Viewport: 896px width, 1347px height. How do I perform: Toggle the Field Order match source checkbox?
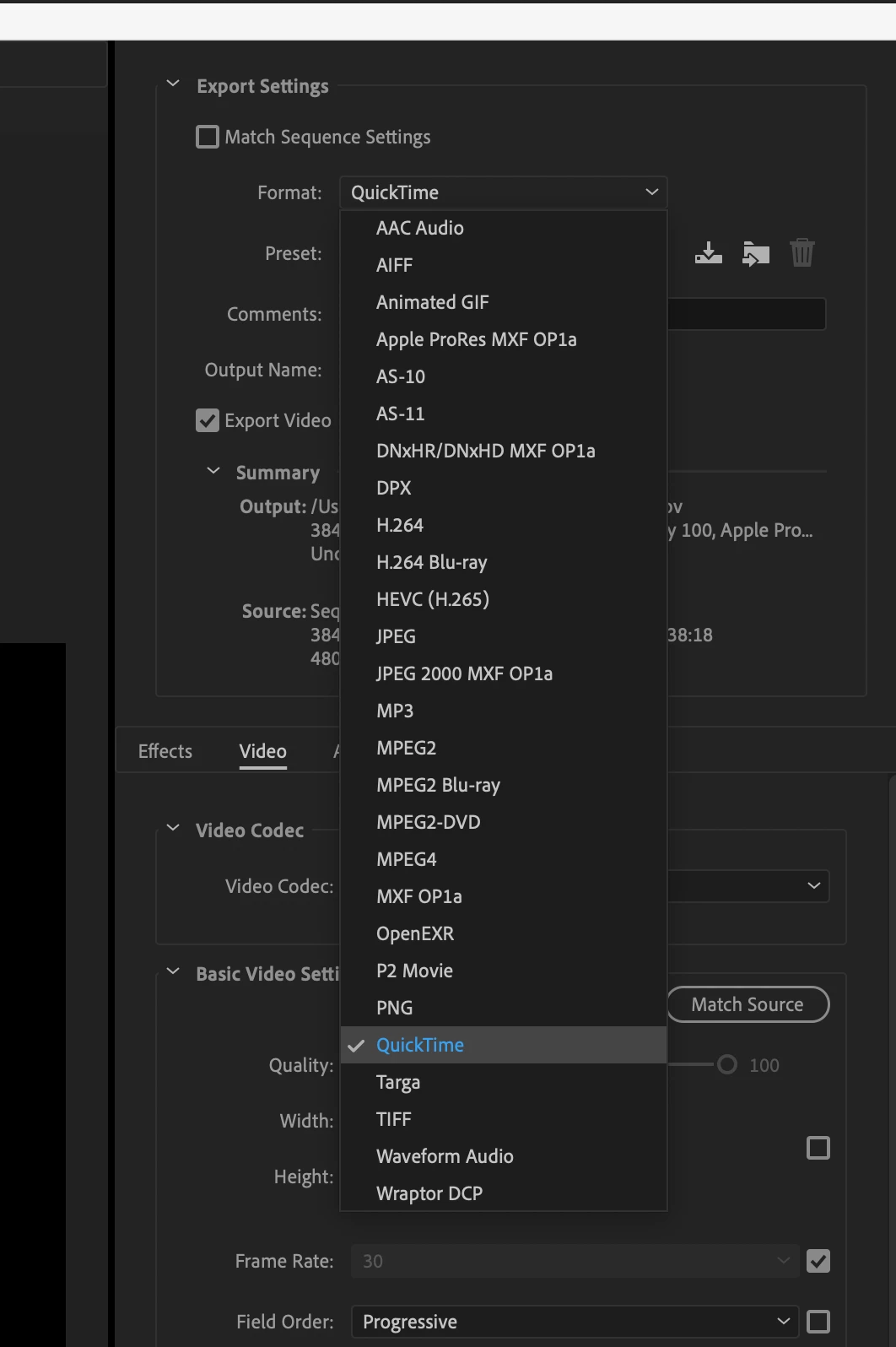pyautogui.click(x=818, y=1322)
